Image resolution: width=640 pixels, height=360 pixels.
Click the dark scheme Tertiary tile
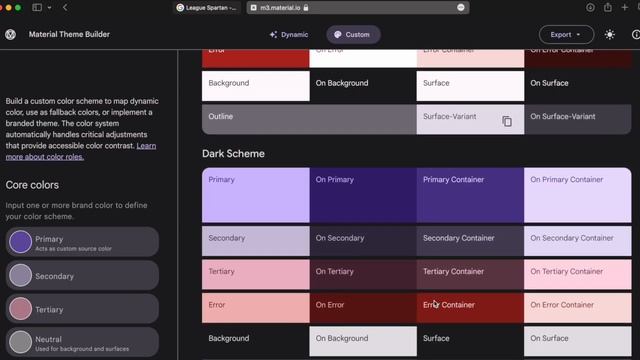click(x=256, y=275)
